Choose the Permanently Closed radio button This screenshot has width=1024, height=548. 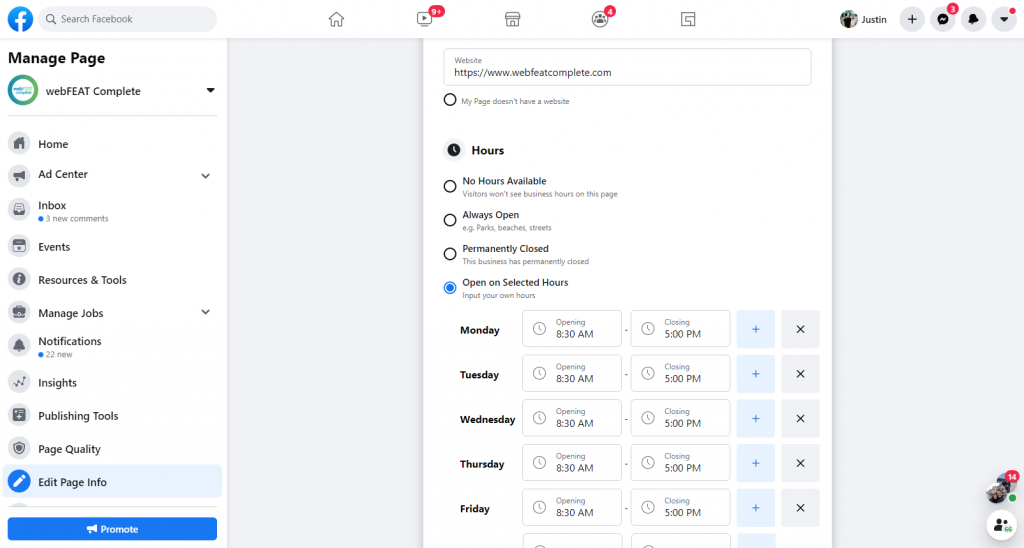click(450, 254)
